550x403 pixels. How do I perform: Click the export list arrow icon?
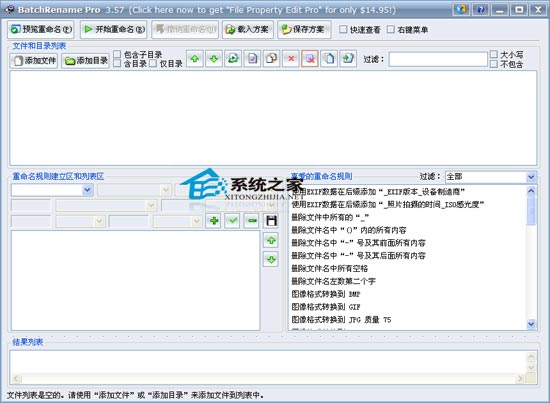(348, 59)
